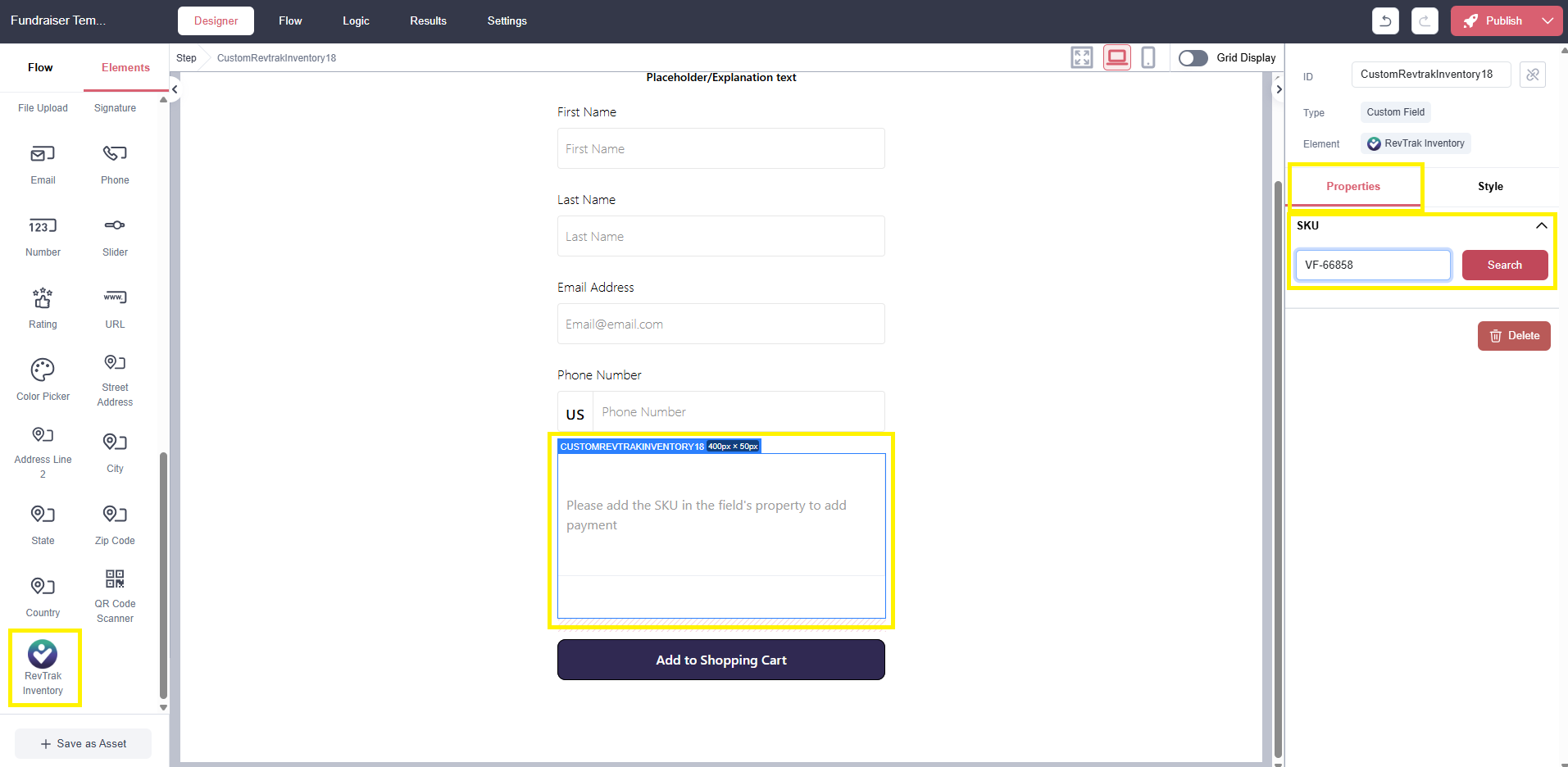Click the Placeholder/Explanation text heading
The height and width of the screenshot is (767, 1568).
(x=721, y=78)
